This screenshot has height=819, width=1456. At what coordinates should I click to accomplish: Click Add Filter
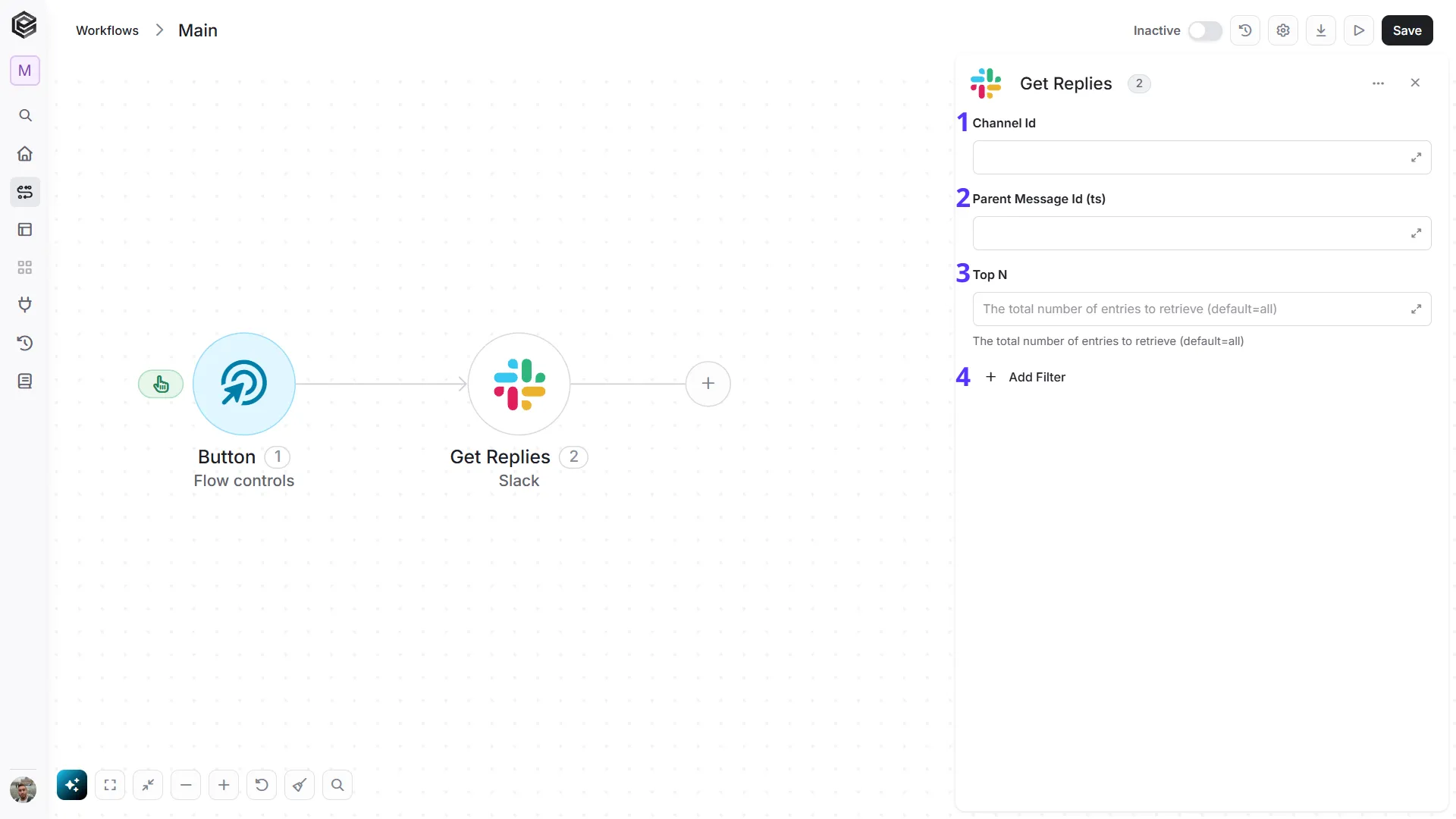tap(1025, 377)
